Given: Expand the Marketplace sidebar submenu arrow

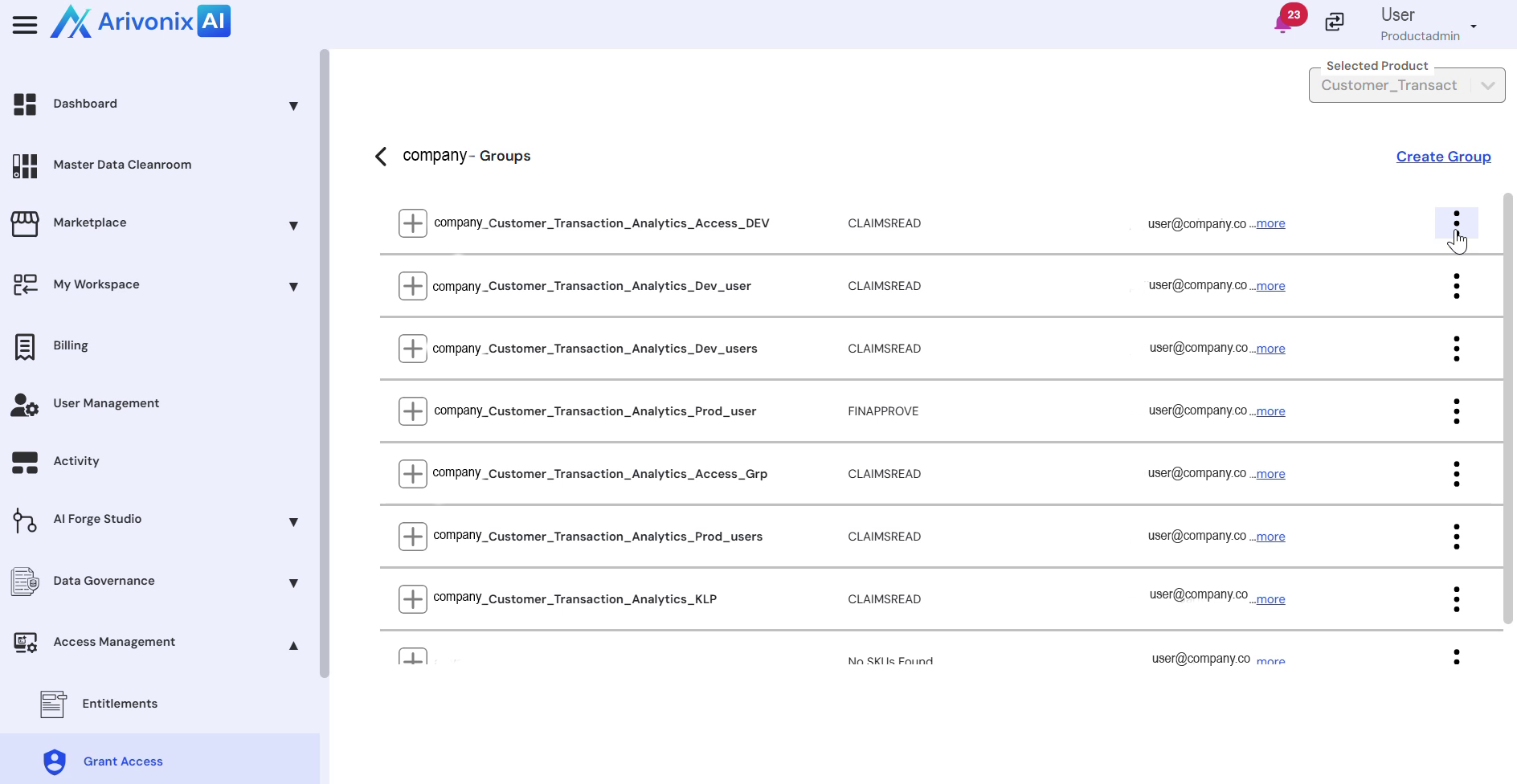Looking at the screenshot, I should tap(293, 226).
